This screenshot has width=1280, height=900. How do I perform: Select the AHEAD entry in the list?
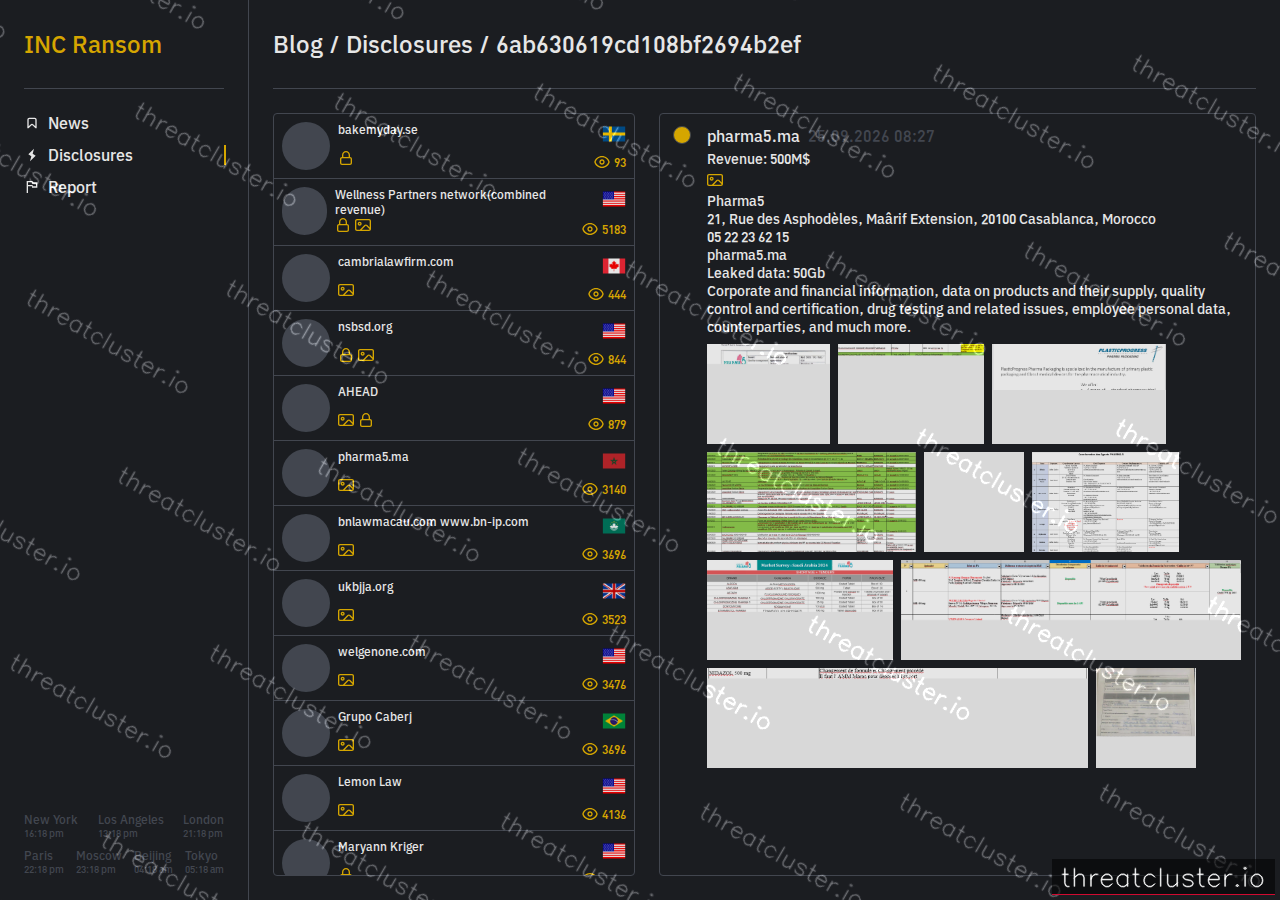[x=454, y=408]
